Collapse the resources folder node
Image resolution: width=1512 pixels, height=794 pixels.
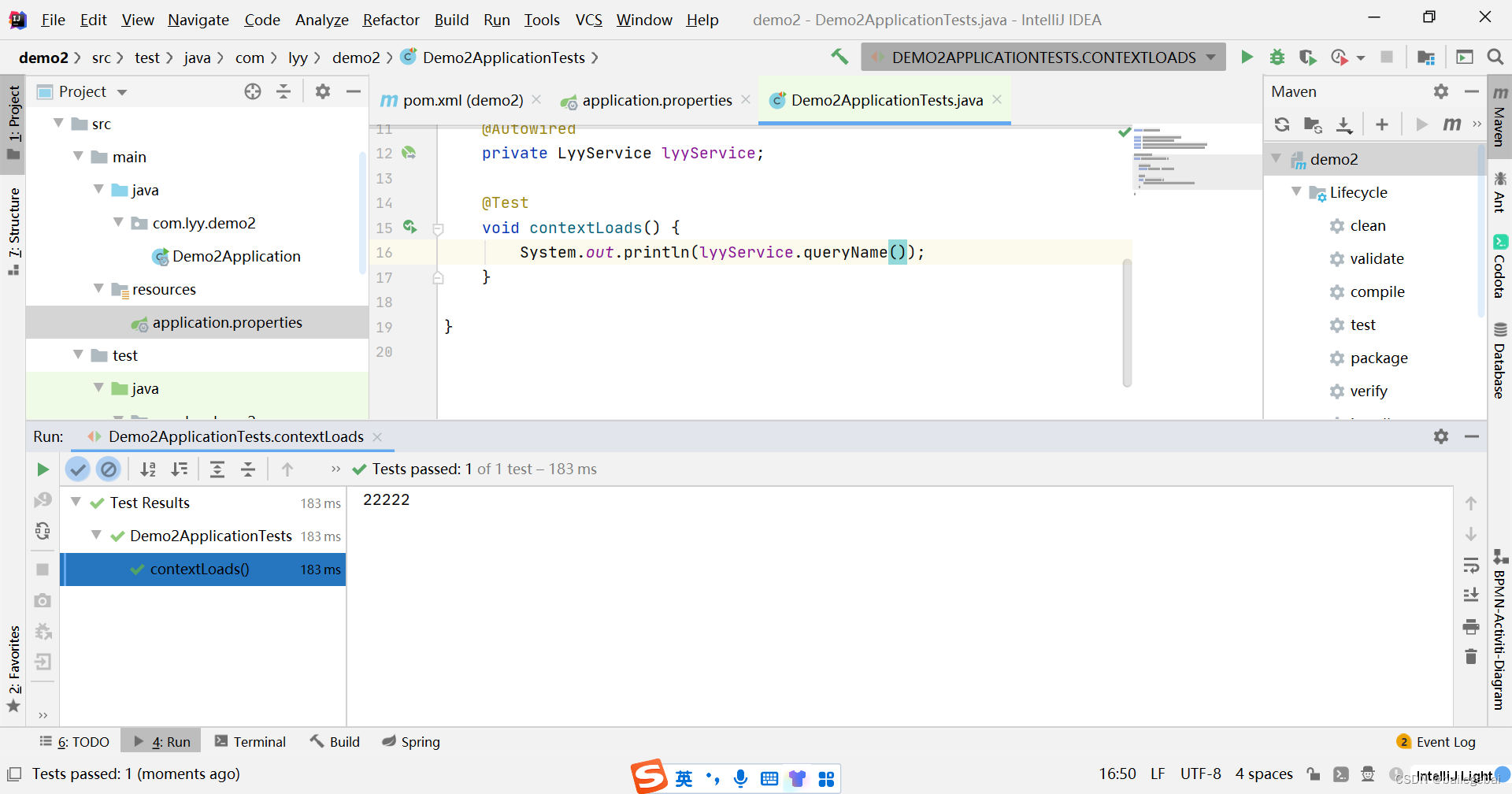point(98,288)
